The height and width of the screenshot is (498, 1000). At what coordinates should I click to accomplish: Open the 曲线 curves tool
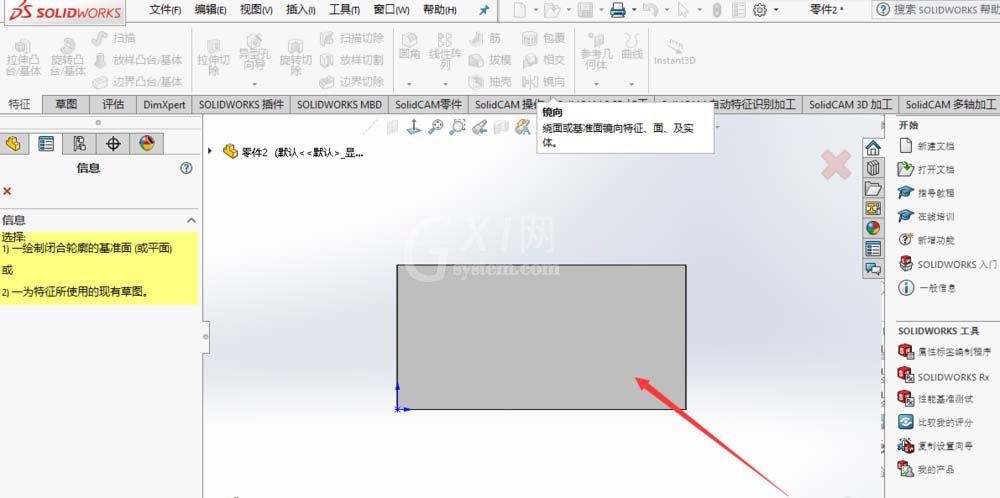632,47
